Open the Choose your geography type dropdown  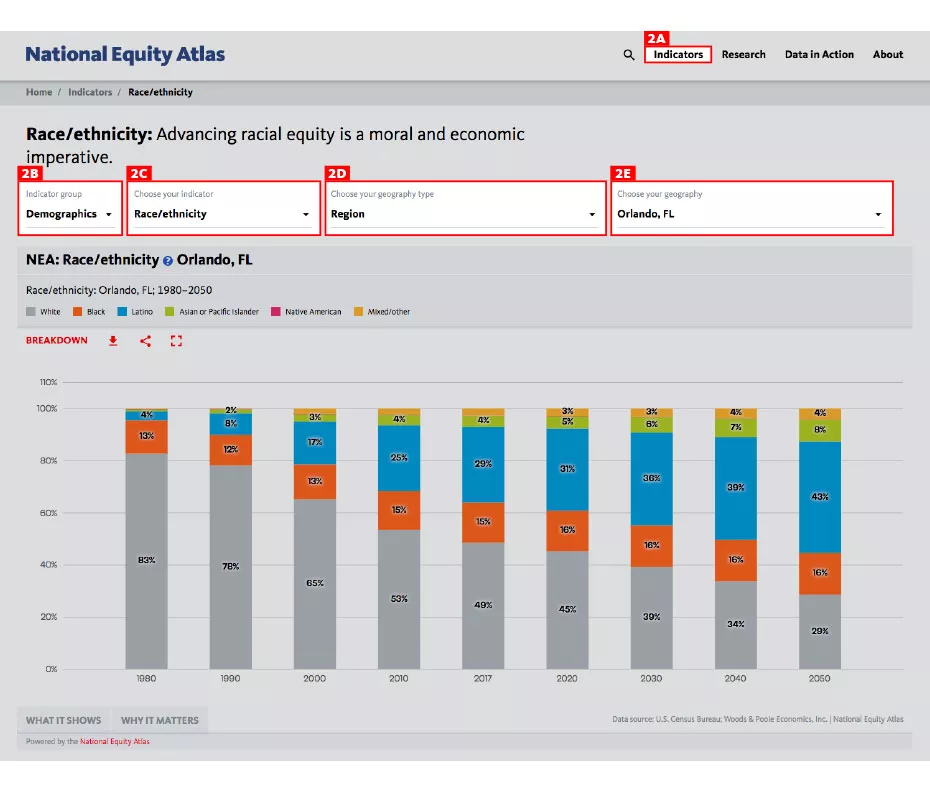coord(465,214)
